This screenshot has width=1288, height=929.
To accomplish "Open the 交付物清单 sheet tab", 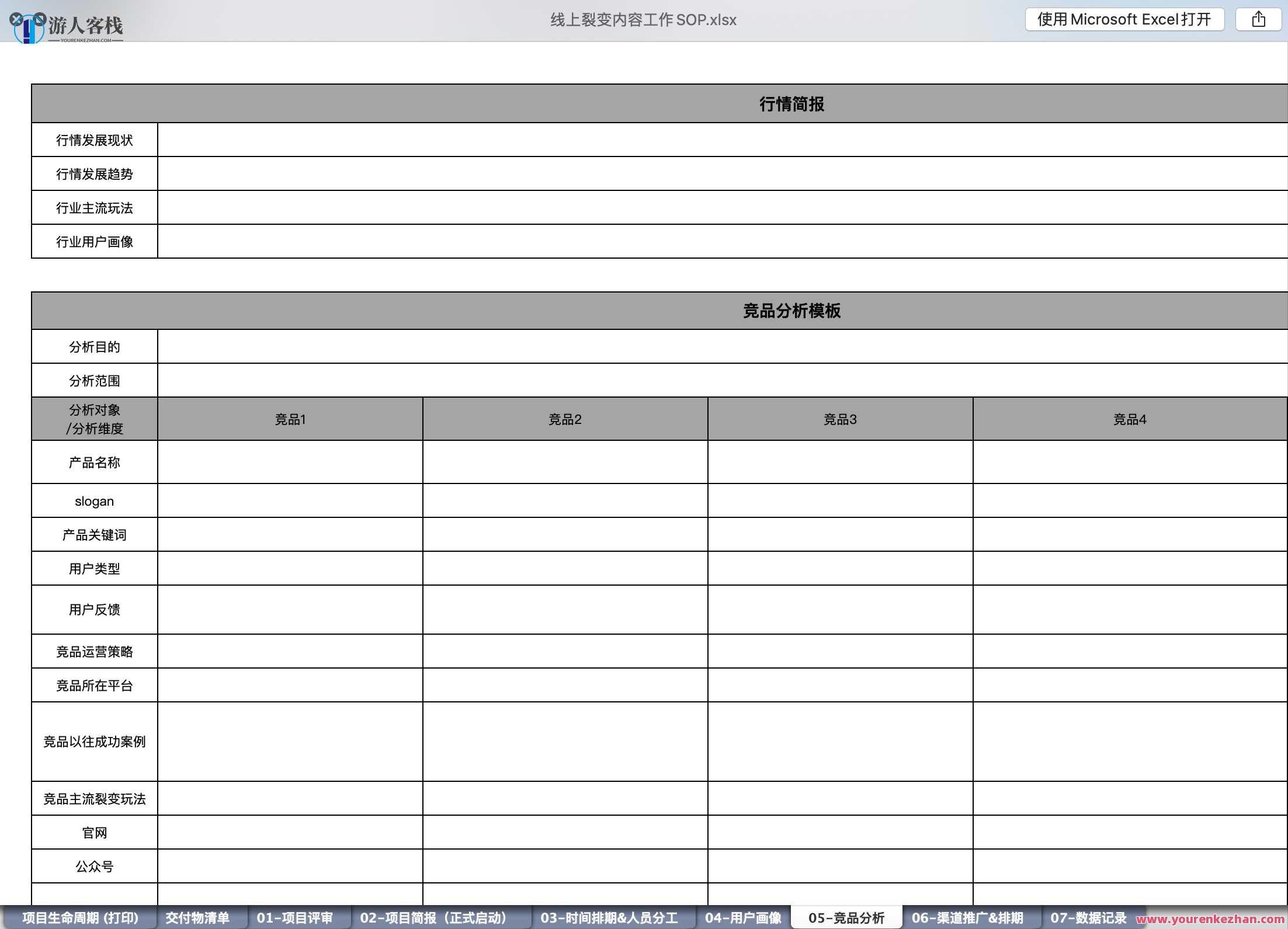I will click(x=197, y=917).
